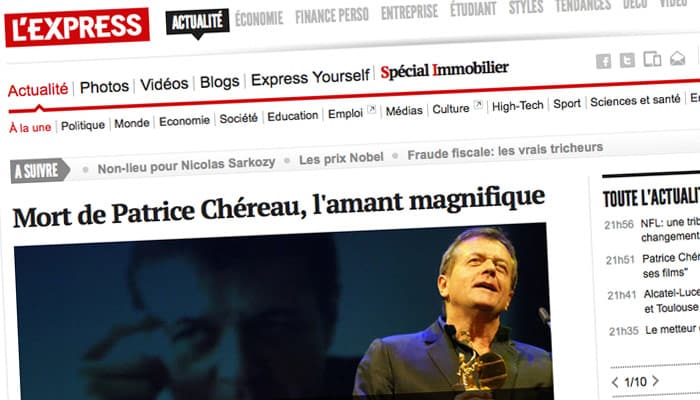
Task: Open the Mort de Patrice Chéreau headline
Action: click(x=279, y=207)
